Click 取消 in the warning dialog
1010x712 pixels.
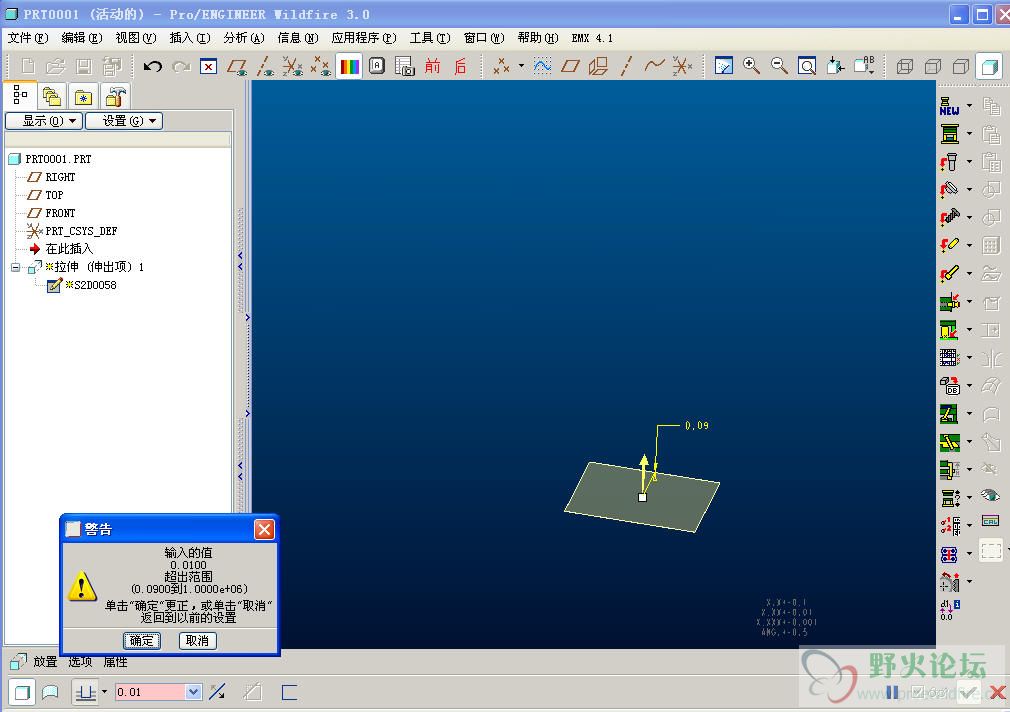point(197,640)
